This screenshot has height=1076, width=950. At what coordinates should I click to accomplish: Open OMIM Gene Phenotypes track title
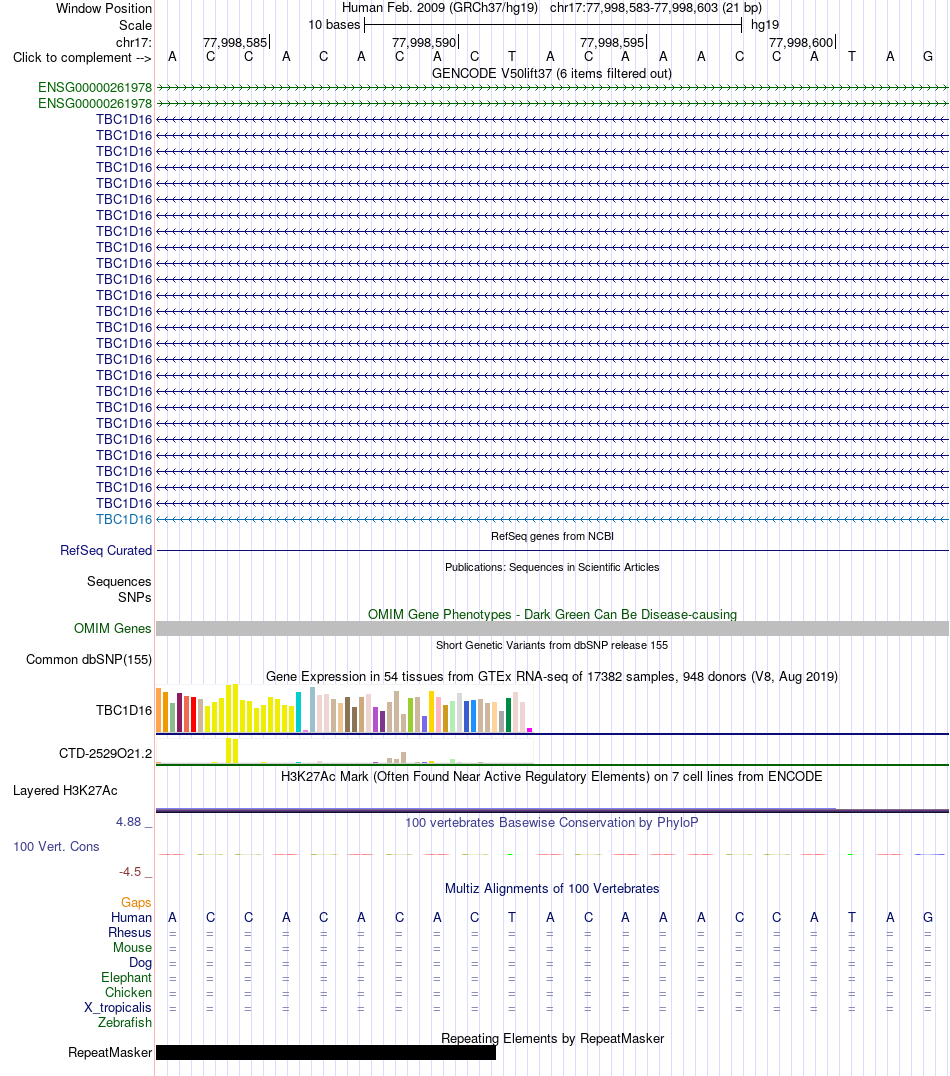click(552, 614)
